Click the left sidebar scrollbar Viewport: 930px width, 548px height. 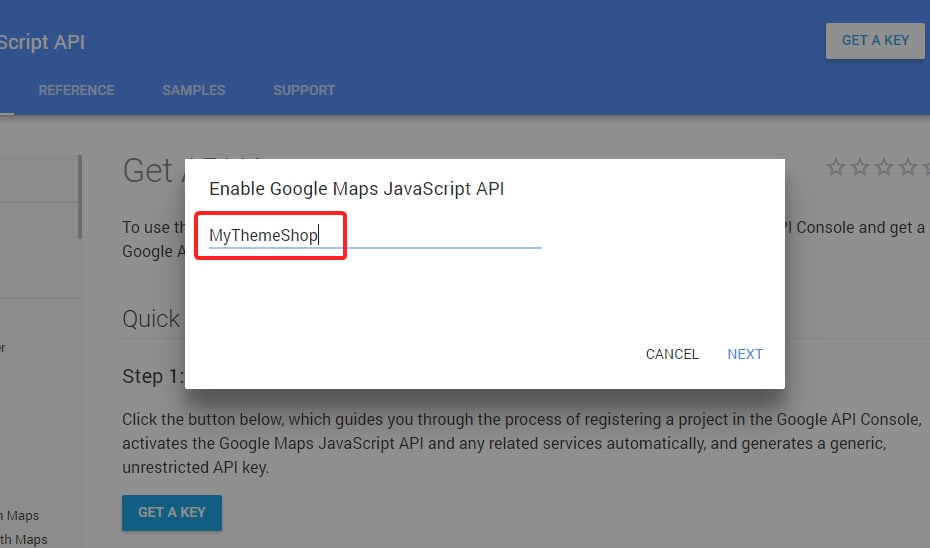80,197
